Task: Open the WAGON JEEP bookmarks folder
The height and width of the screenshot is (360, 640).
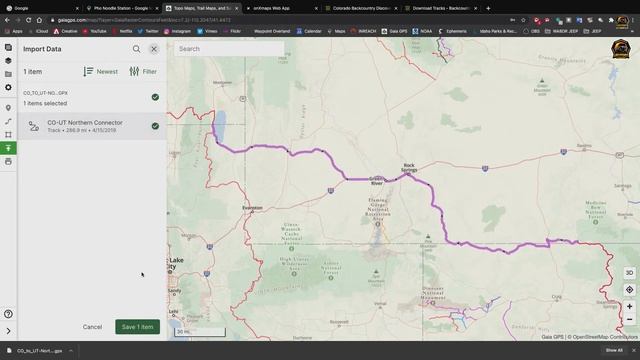Action: pos(561,31)
